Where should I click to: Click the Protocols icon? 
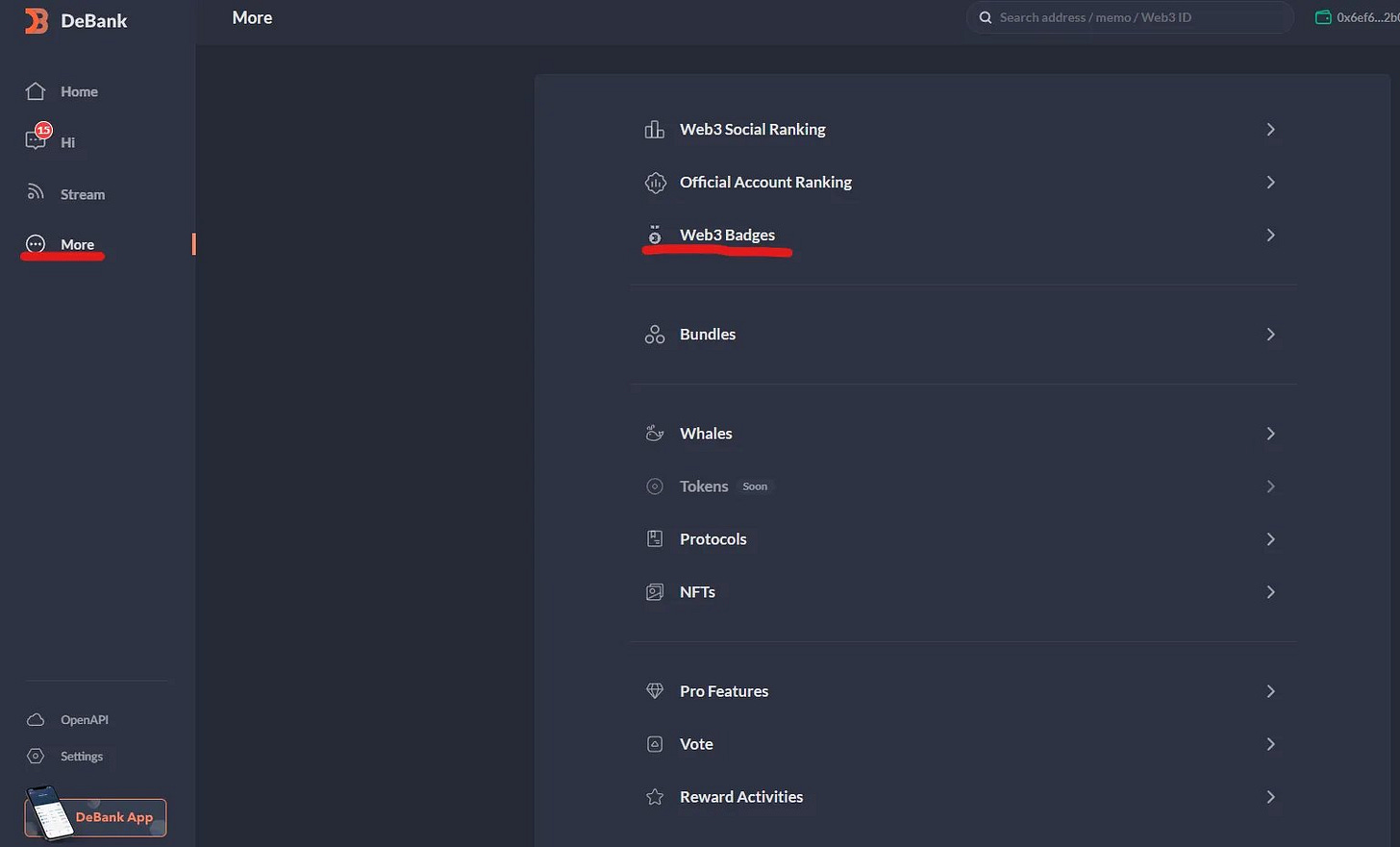click(655, 538)
